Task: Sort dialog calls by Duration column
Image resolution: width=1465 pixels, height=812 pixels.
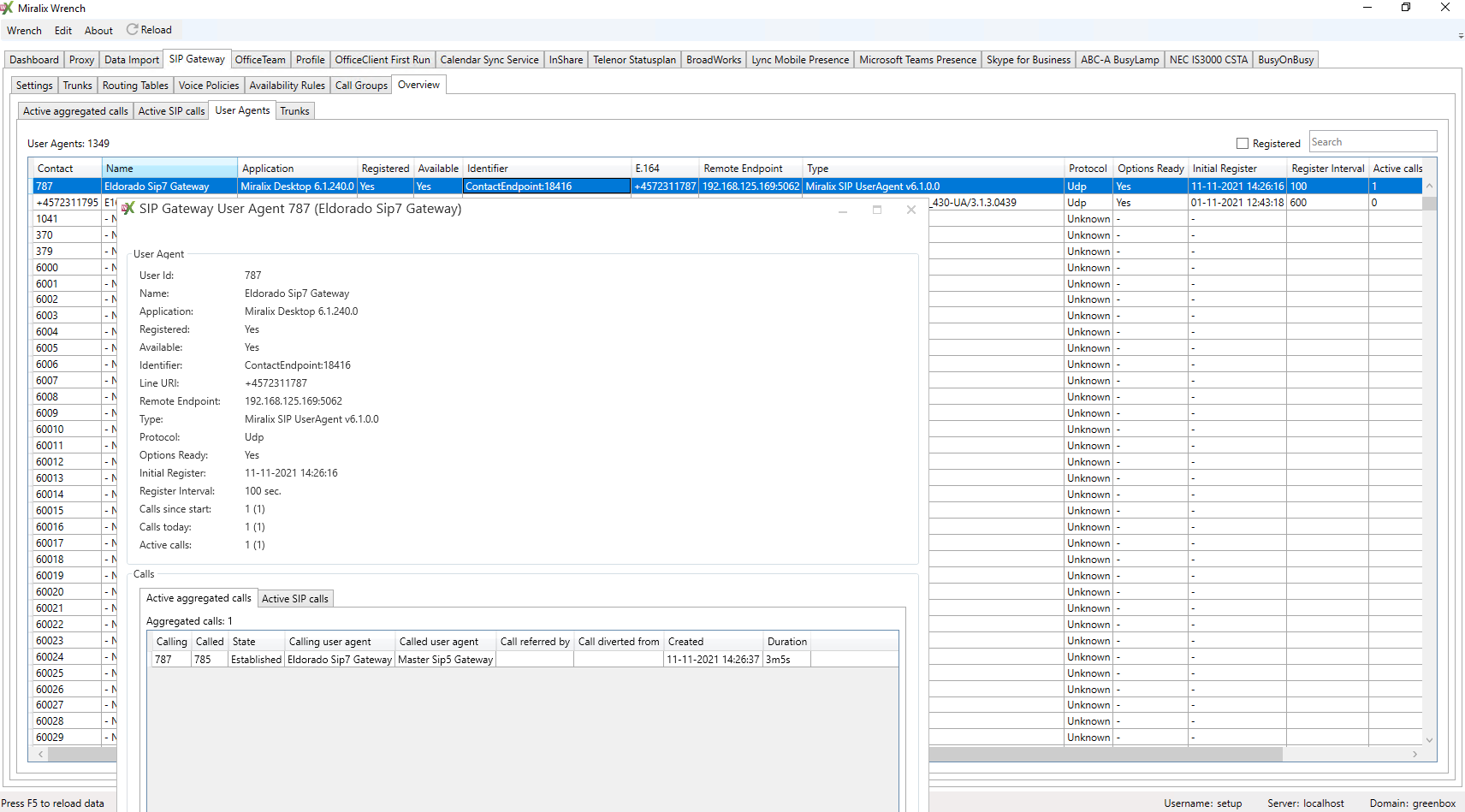Action: tap(786, 642)
